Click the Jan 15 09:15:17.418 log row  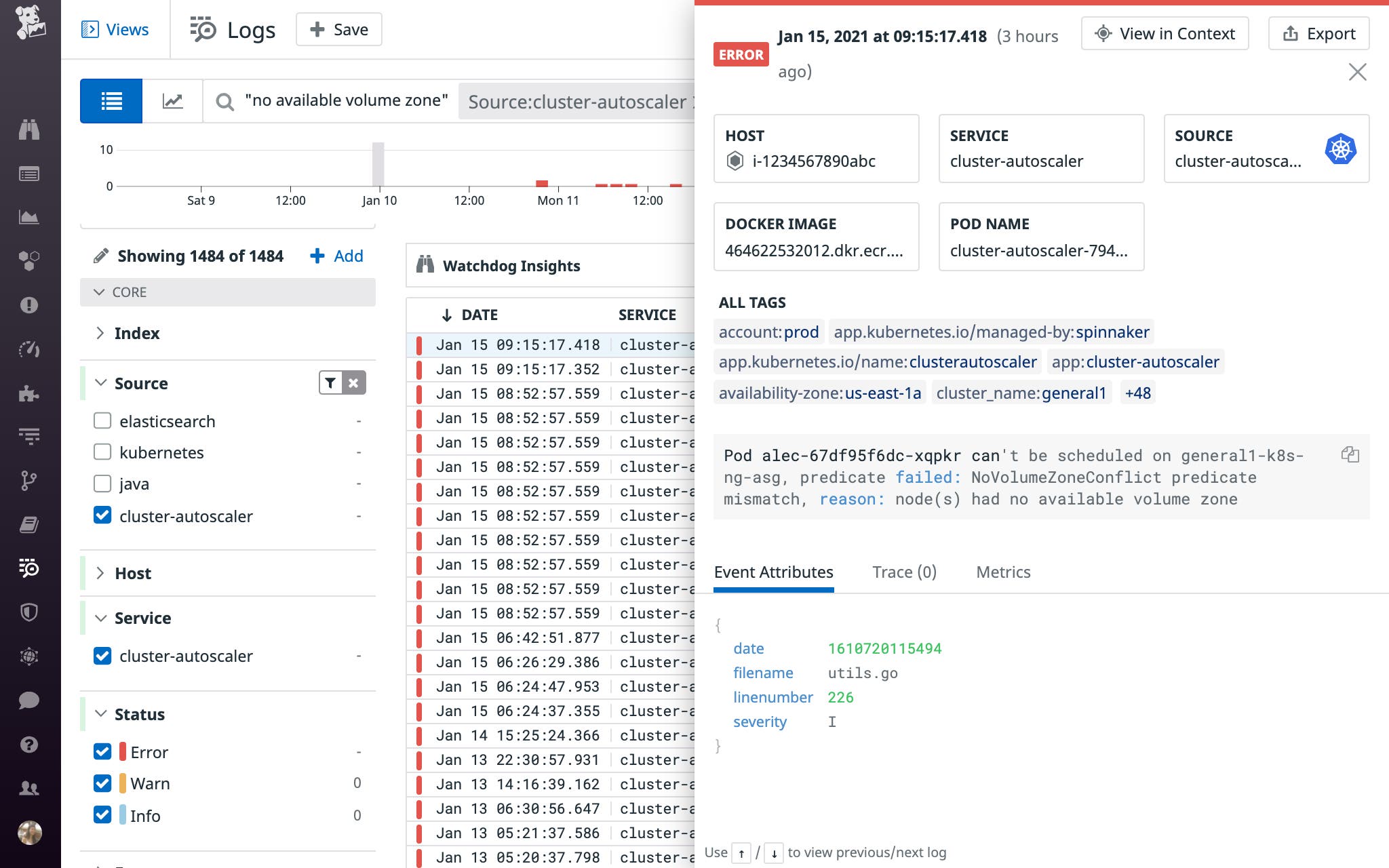[543, 344]
